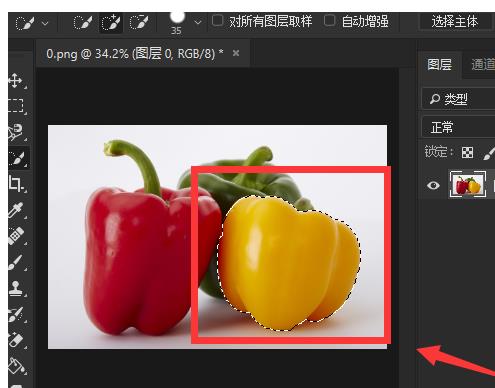Choose New Selection mode in options bar
Screen dimensions: 495x388
click(x=83, y=23)
